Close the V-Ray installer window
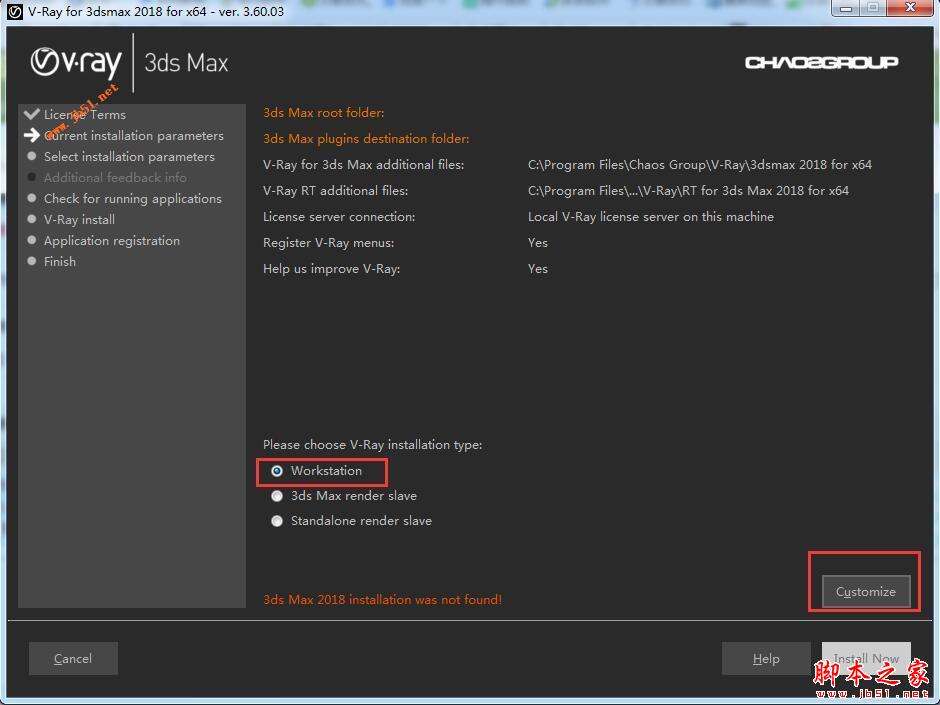 pyautogui.click(x=910, y=8)
